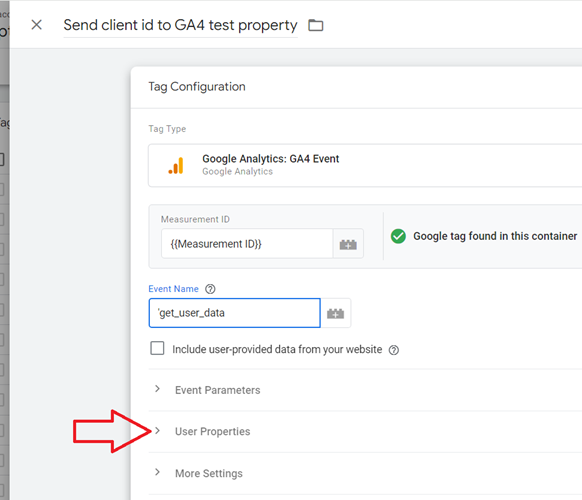
Task: Expand the User Properties chevron
Action: (x=157, y=431)
